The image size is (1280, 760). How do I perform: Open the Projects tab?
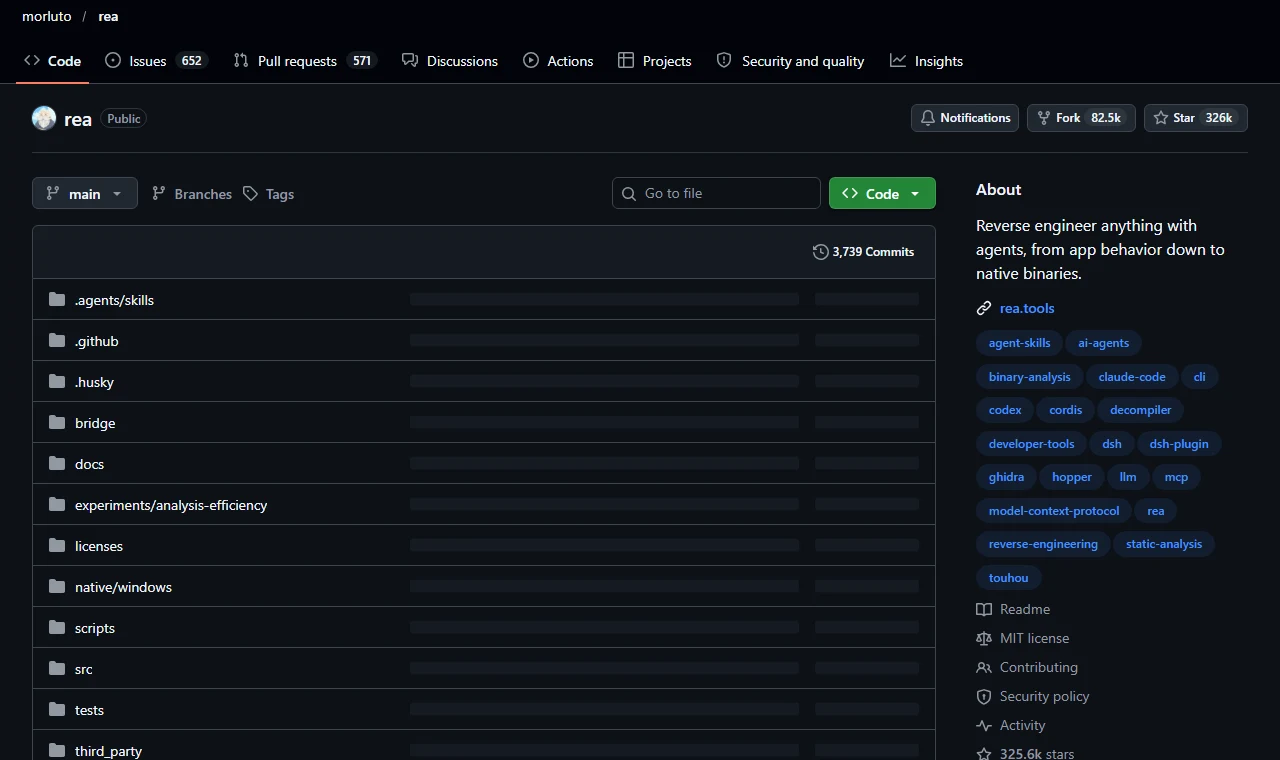coord(655,61)
